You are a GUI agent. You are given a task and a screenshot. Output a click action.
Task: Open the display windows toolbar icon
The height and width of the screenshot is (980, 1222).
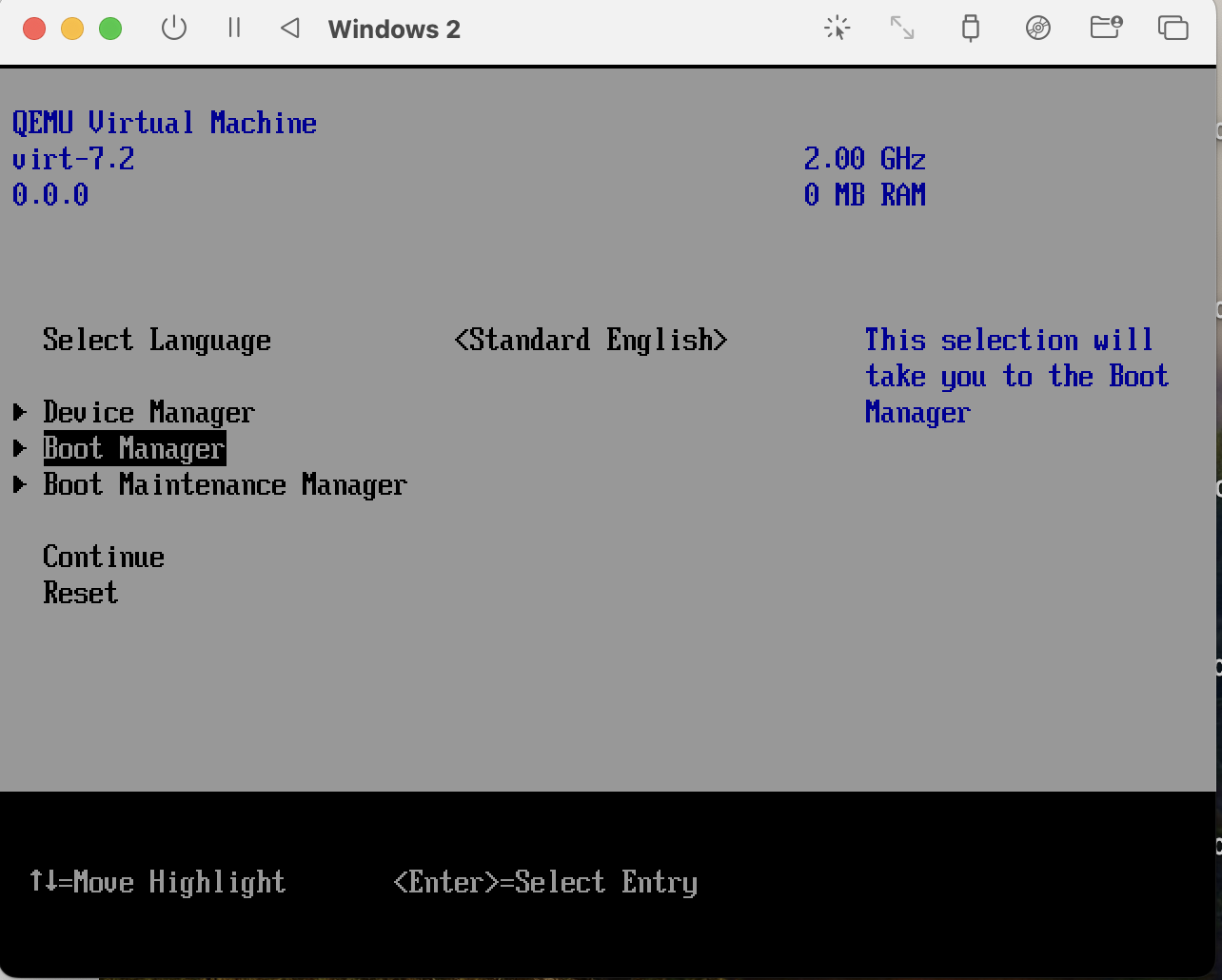click(x=1173, y=29)
